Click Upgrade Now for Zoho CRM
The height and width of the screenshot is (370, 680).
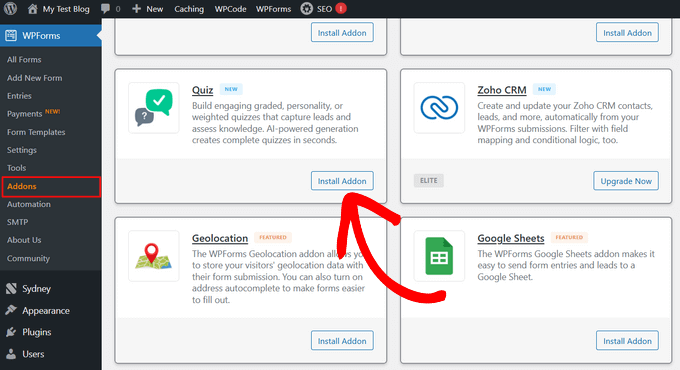click(626, 181)
